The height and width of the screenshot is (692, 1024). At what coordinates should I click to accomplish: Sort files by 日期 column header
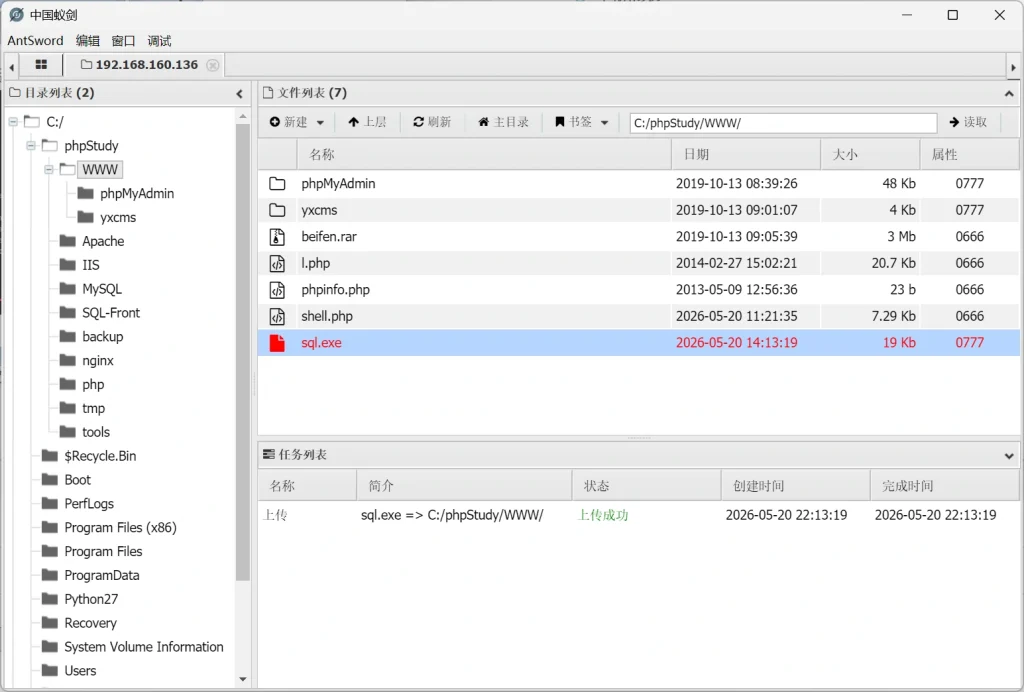click(x=746, y=155)
